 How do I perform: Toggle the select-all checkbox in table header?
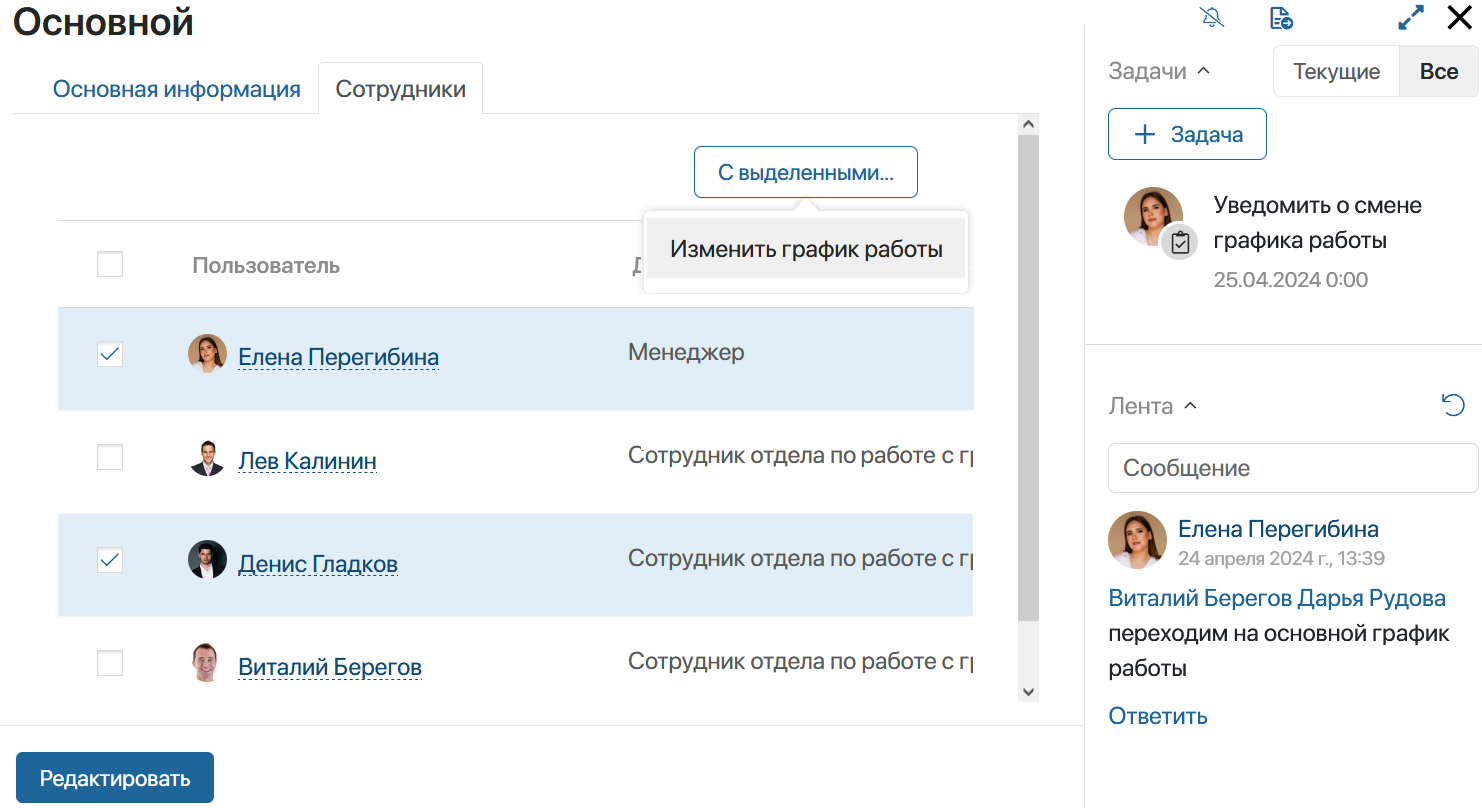[110, 264]
